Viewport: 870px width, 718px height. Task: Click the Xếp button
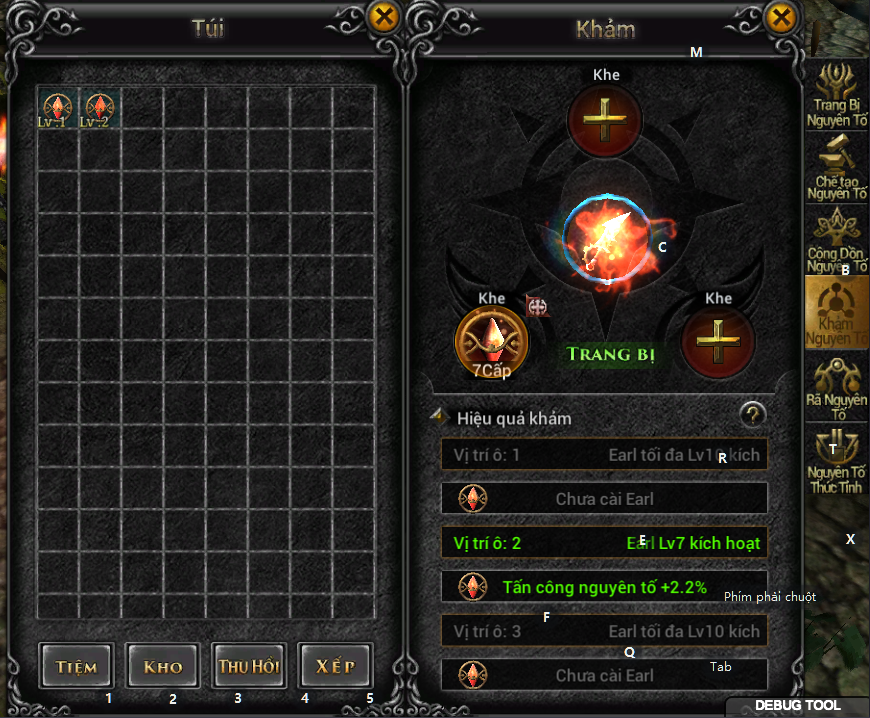(x=335, y=666)
